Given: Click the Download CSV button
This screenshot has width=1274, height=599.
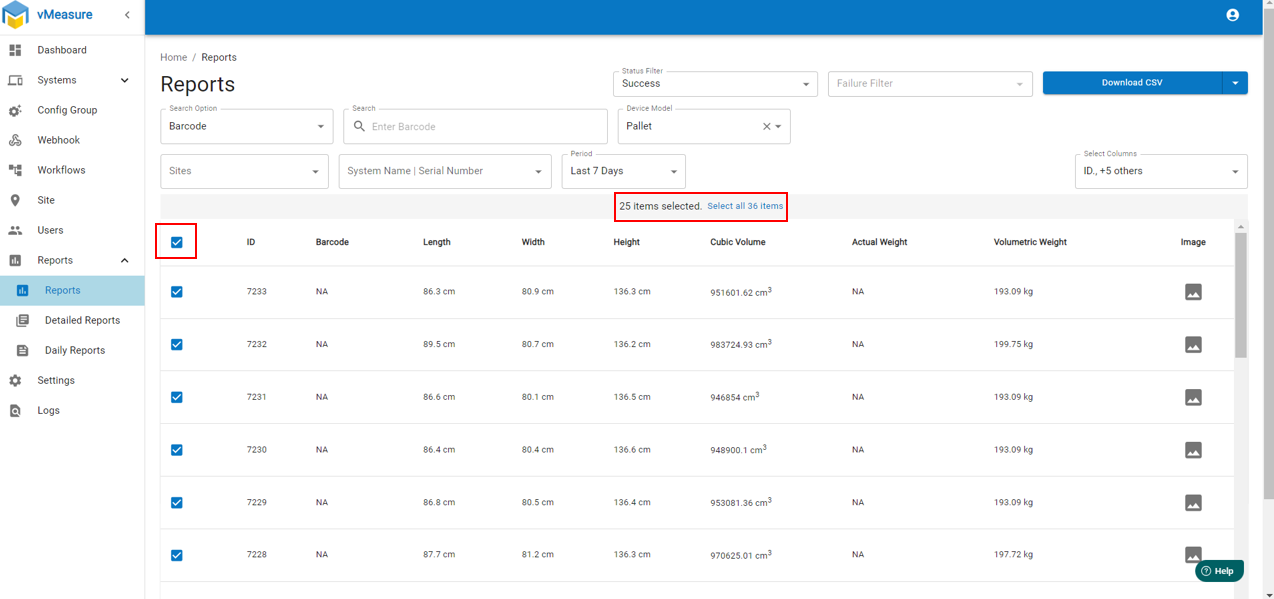Looking at the screenshot, I should coord(1131,83).
